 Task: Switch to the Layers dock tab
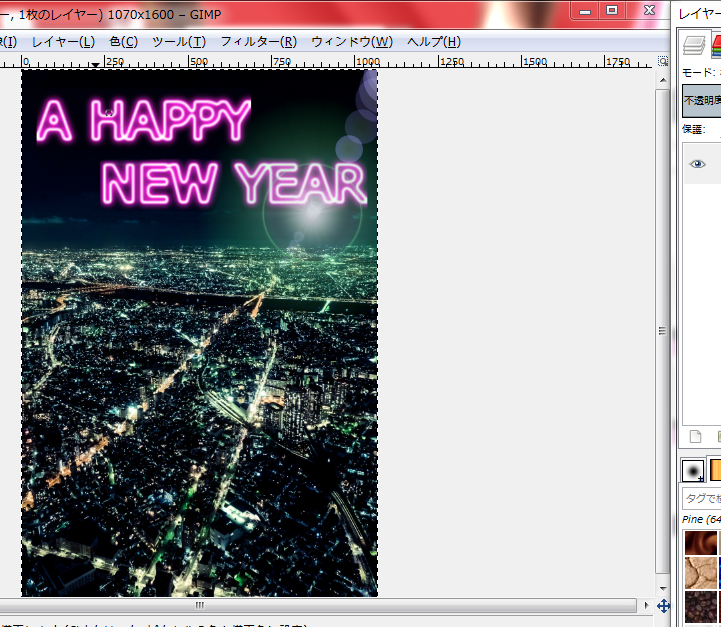(694, 45)
